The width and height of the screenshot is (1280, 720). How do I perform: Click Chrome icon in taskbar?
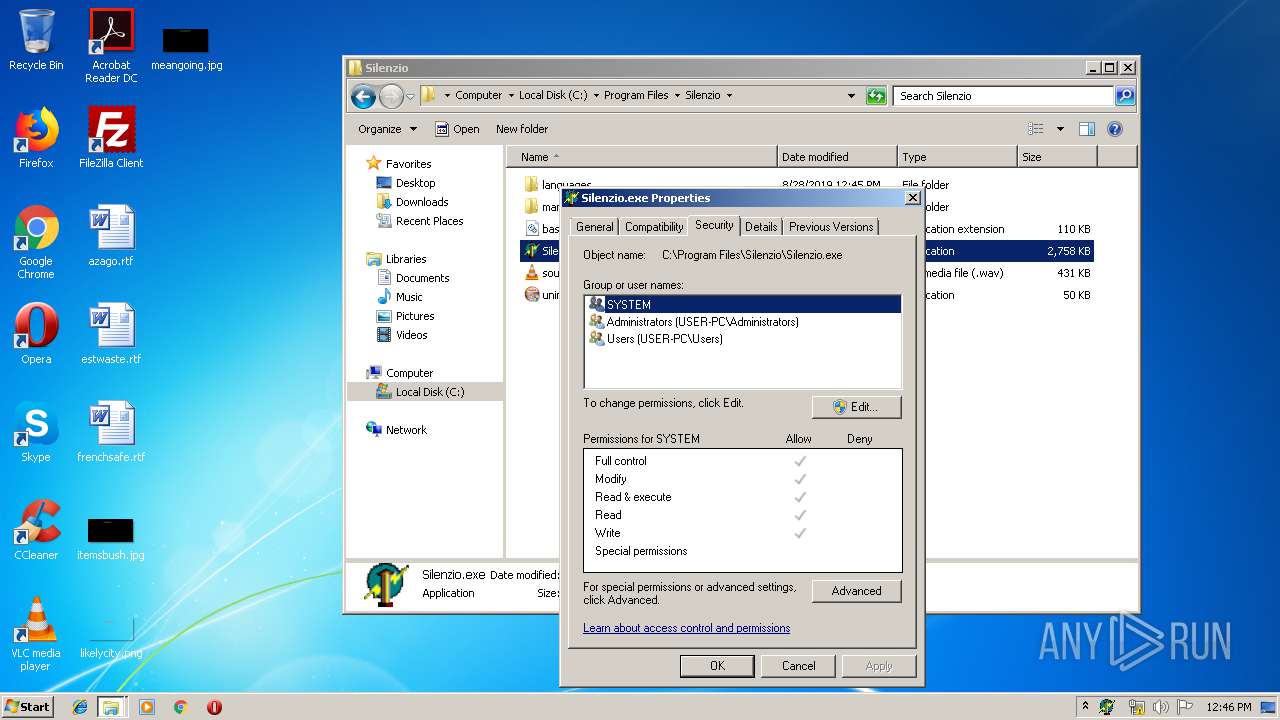point(181,707)
